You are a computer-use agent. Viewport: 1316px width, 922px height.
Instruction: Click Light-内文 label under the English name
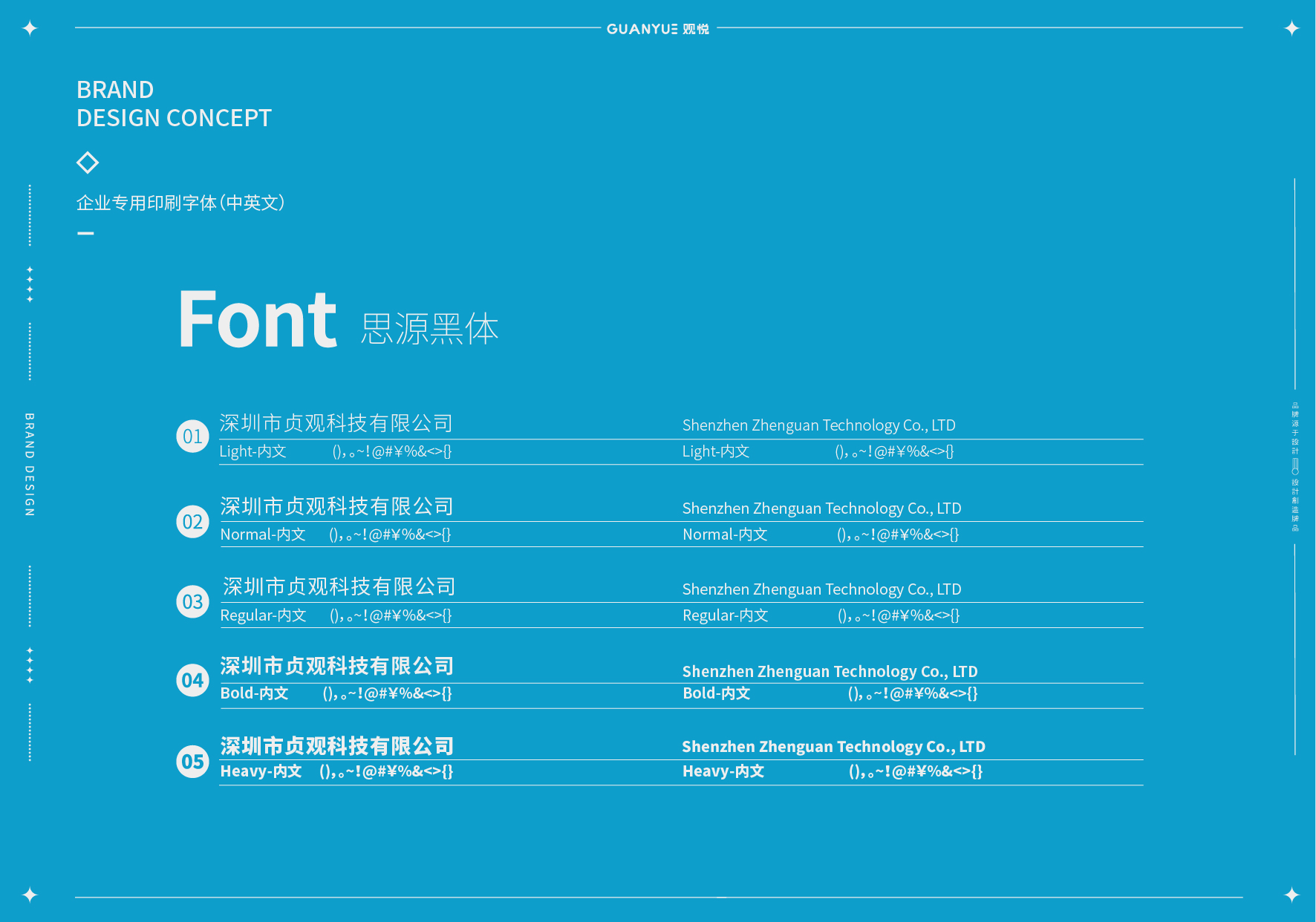pyautogui.click(x=716, y=451)
